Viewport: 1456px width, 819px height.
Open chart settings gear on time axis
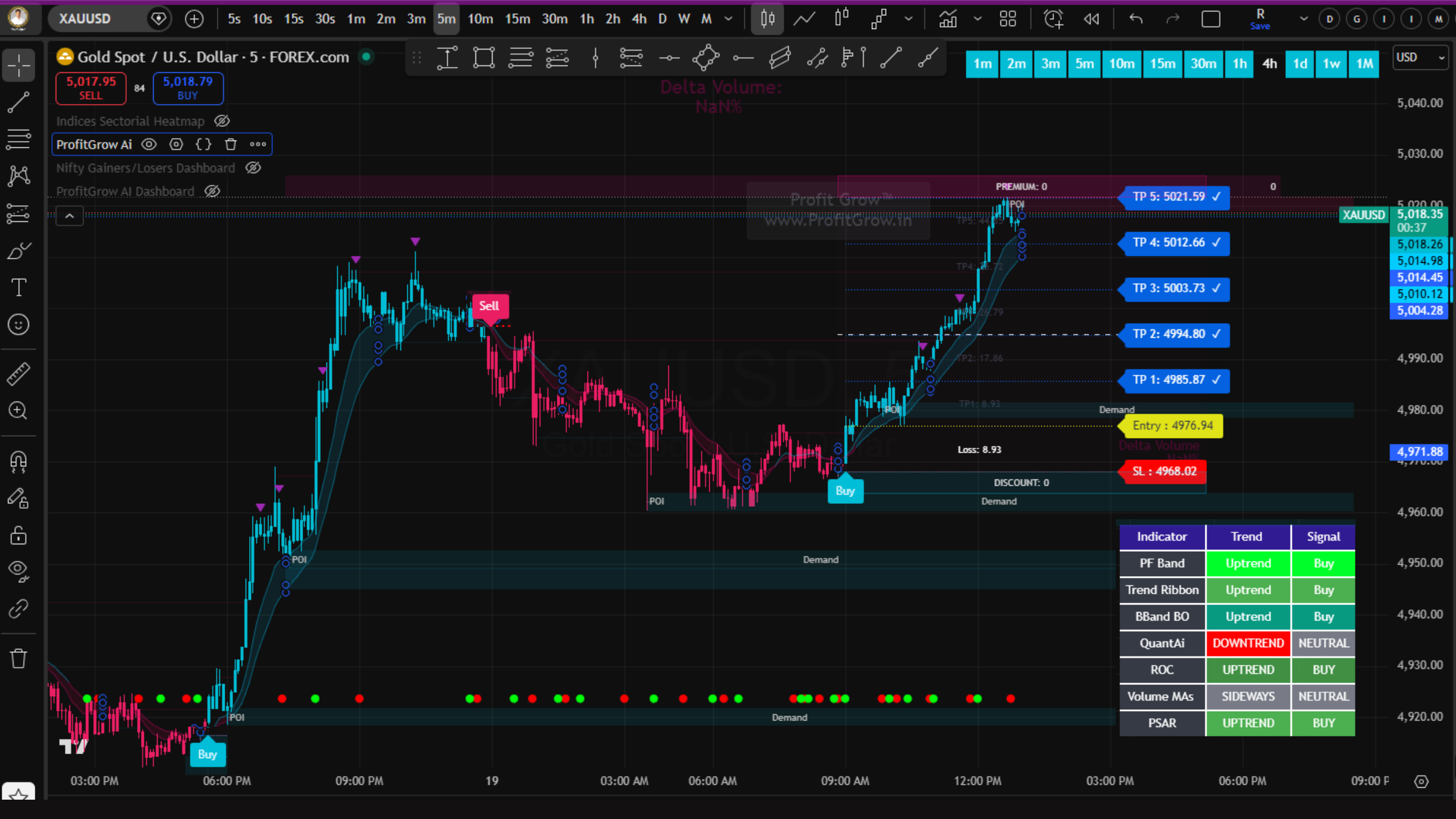[1421, 781]
